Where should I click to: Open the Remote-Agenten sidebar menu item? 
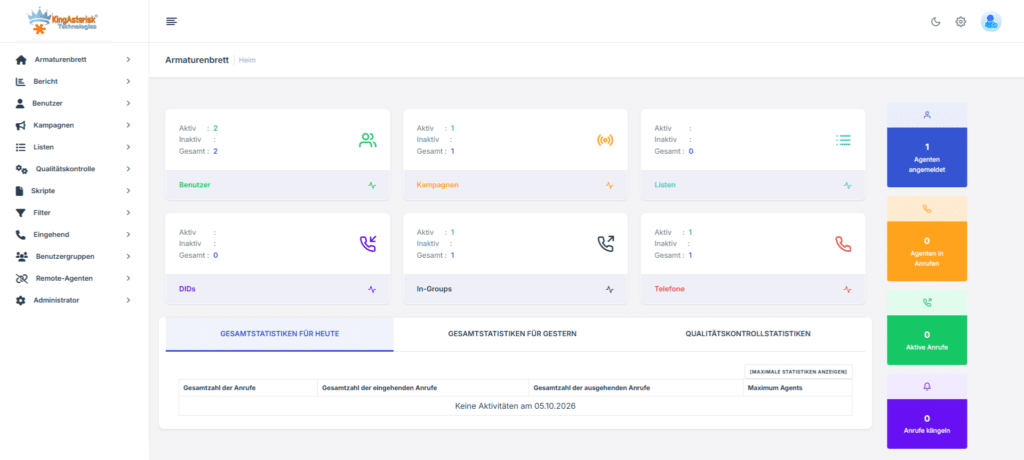click(x=74, y=278)
